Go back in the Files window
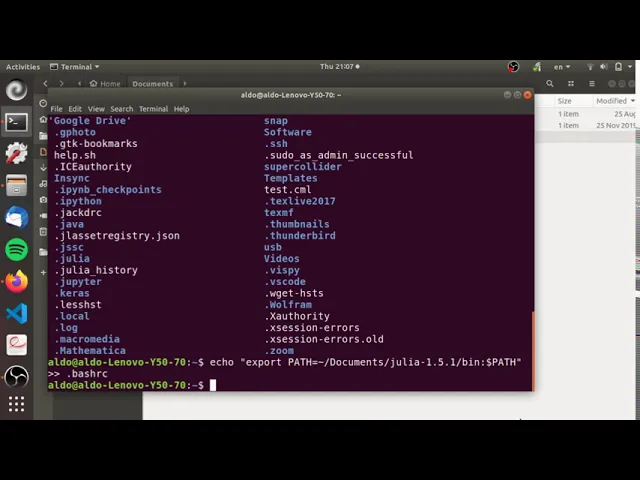 [x=45, y=83]
